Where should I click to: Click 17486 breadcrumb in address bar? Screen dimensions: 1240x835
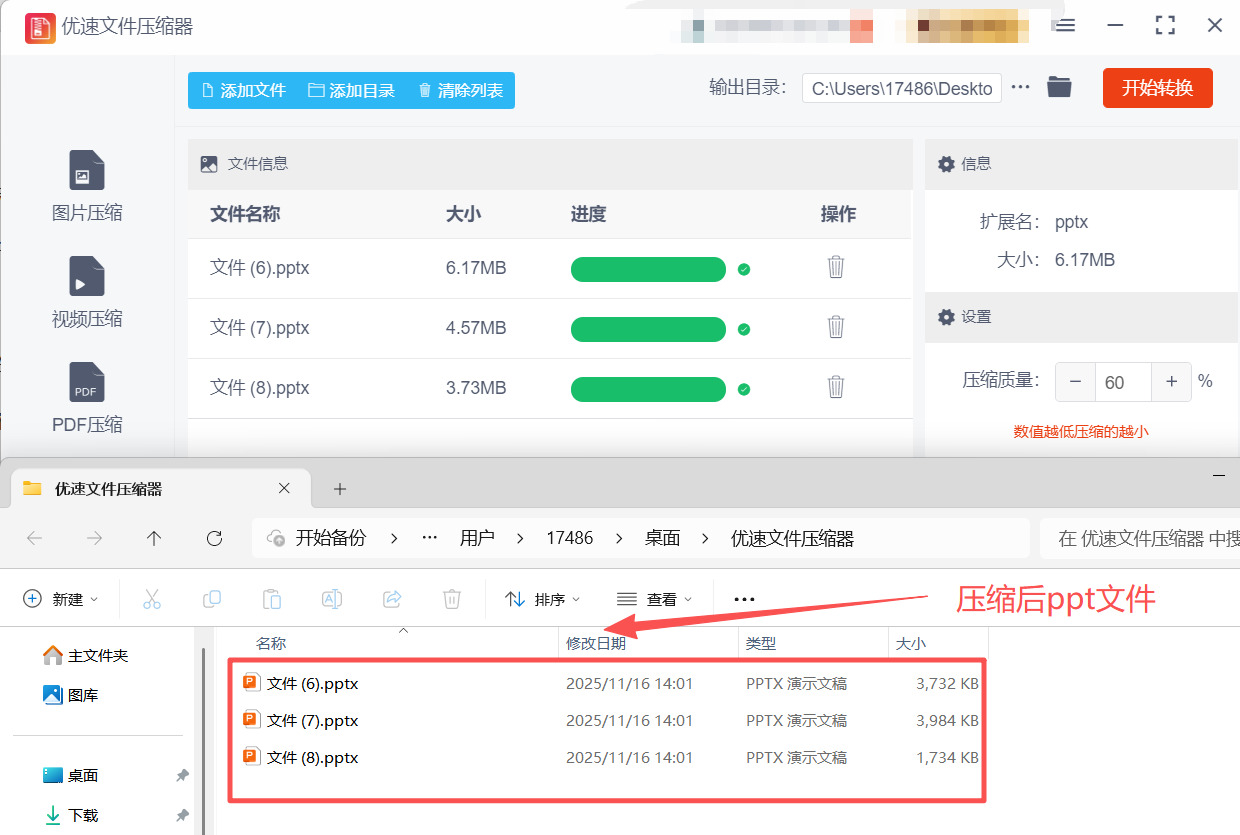[570, 538]
